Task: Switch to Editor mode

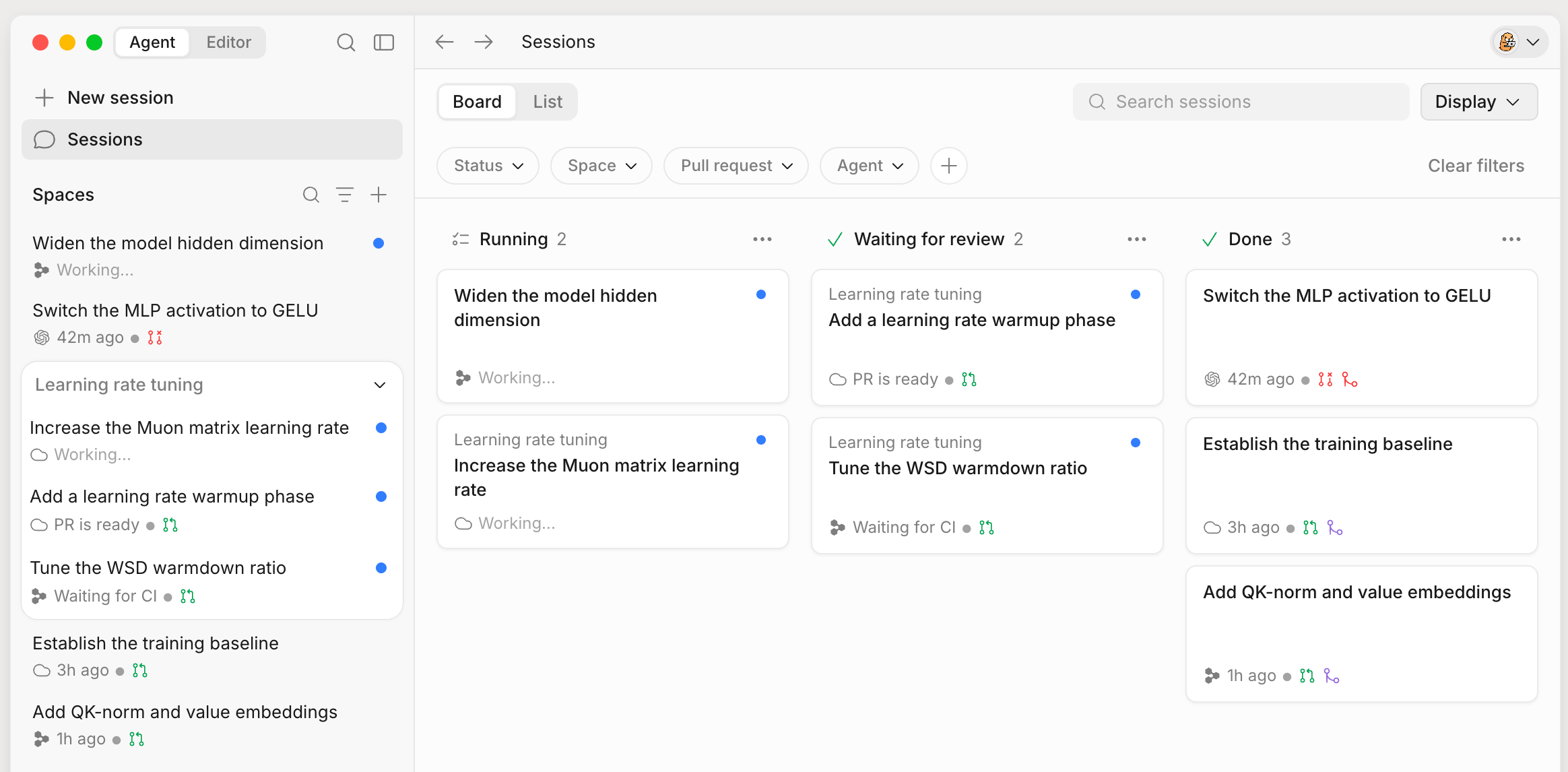Action: 228,42
